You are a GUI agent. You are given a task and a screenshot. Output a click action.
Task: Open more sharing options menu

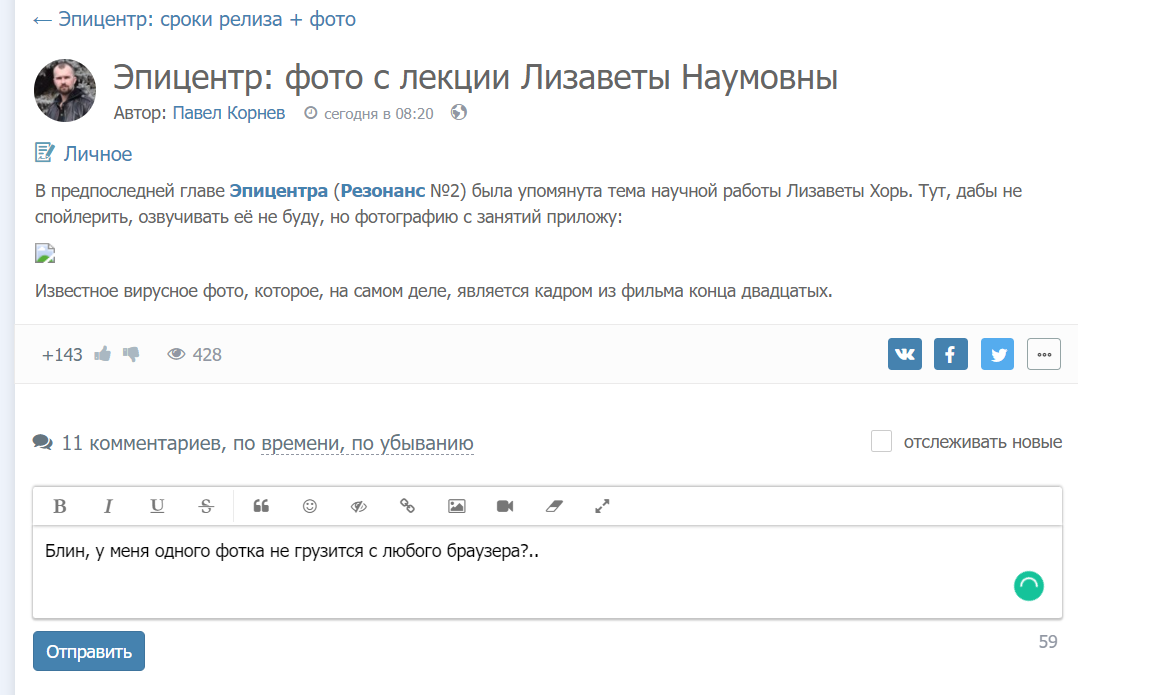pos(1044,354)
